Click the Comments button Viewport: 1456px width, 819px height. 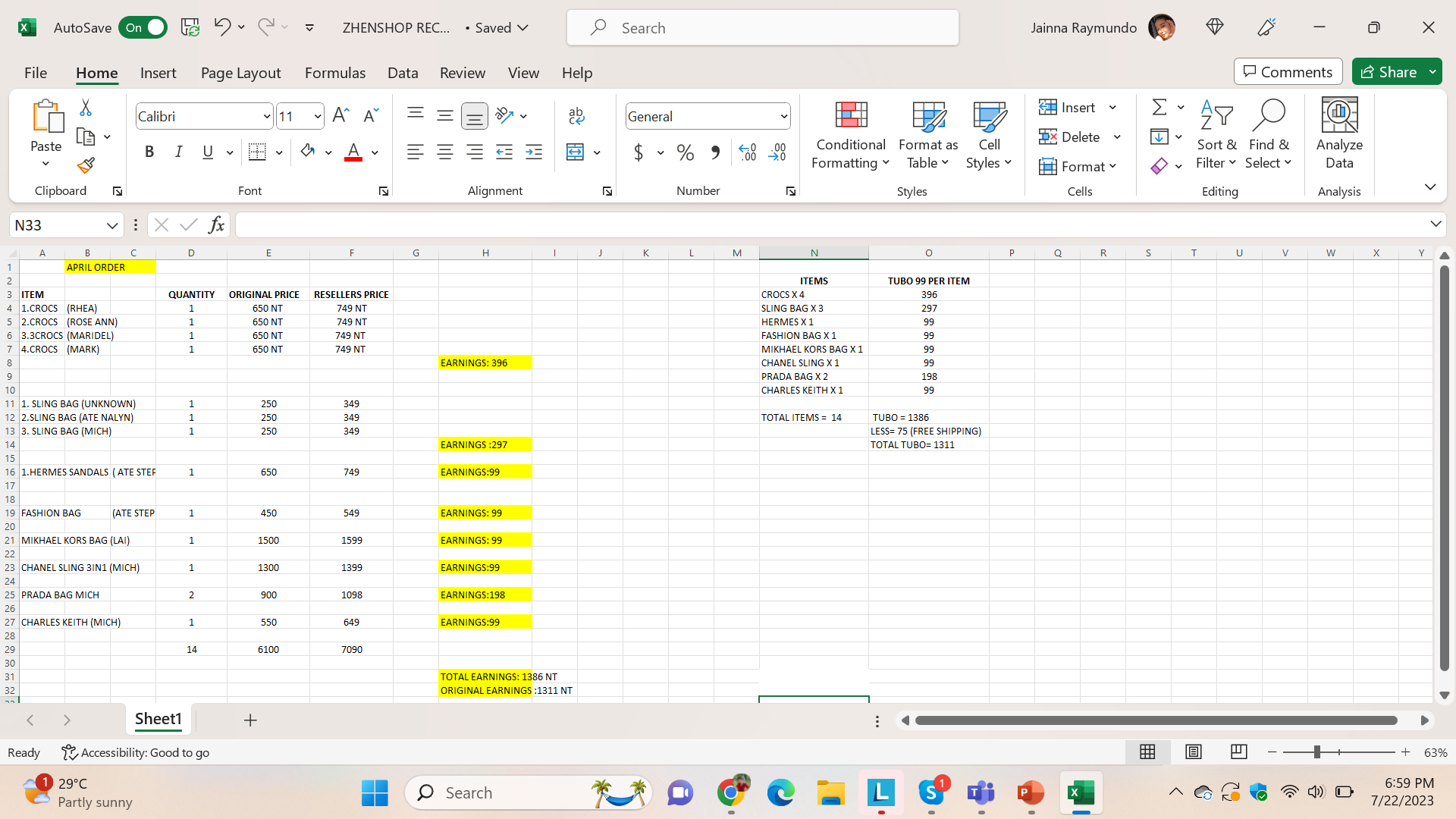coord(1288,72)
